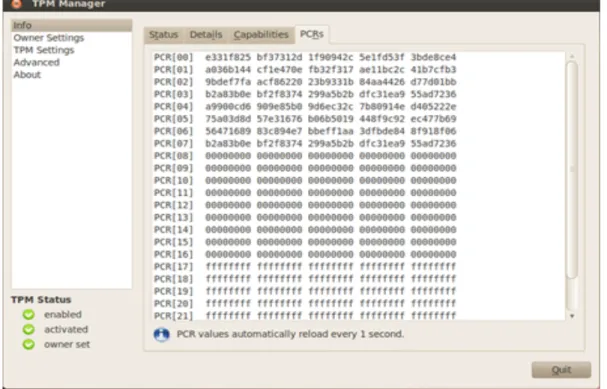Open the Capabilities tab
The height and width of the screenshot is (389, 607).
(261, 35)
